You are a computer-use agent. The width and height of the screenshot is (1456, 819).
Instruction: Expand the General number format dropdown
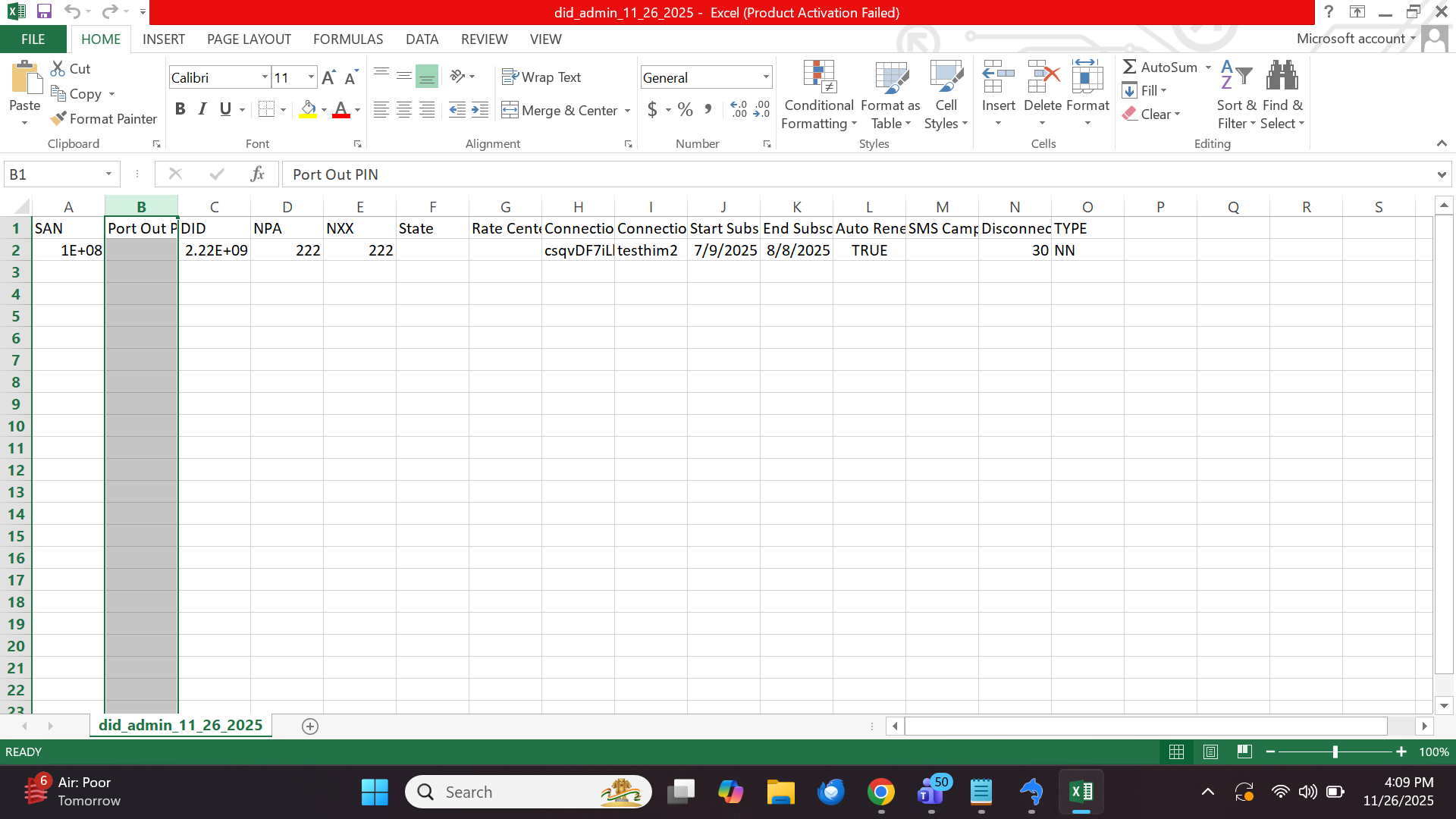point(766,77)
